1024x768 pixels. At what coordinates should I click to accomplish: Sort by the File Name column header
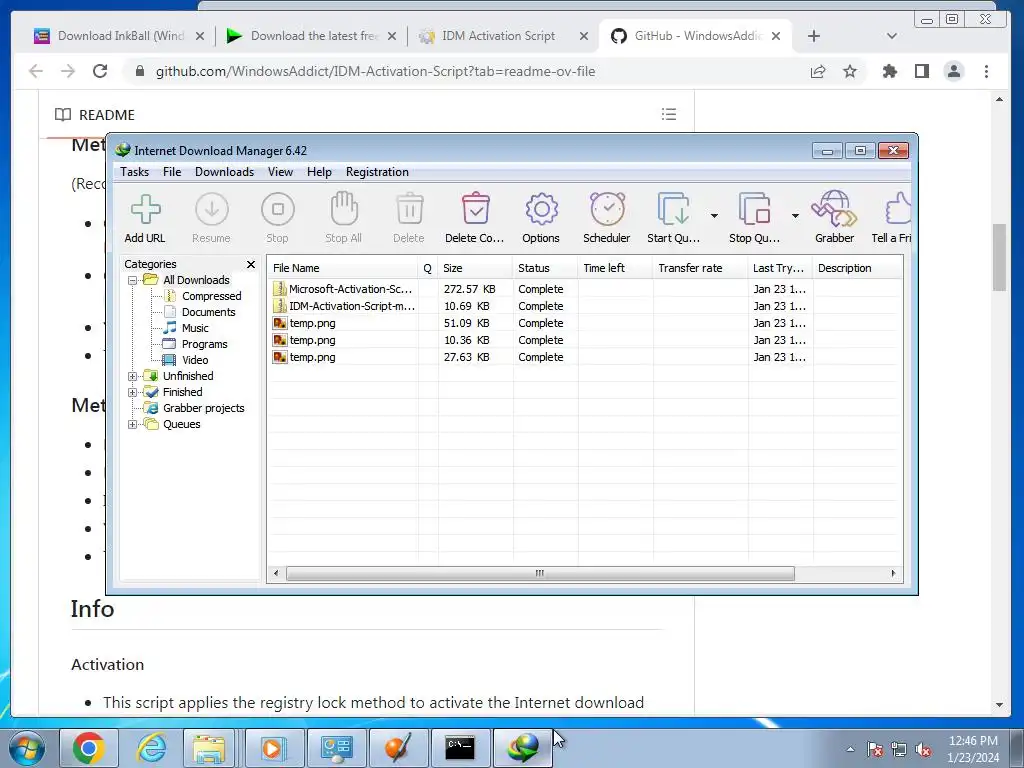pos(343,268)
